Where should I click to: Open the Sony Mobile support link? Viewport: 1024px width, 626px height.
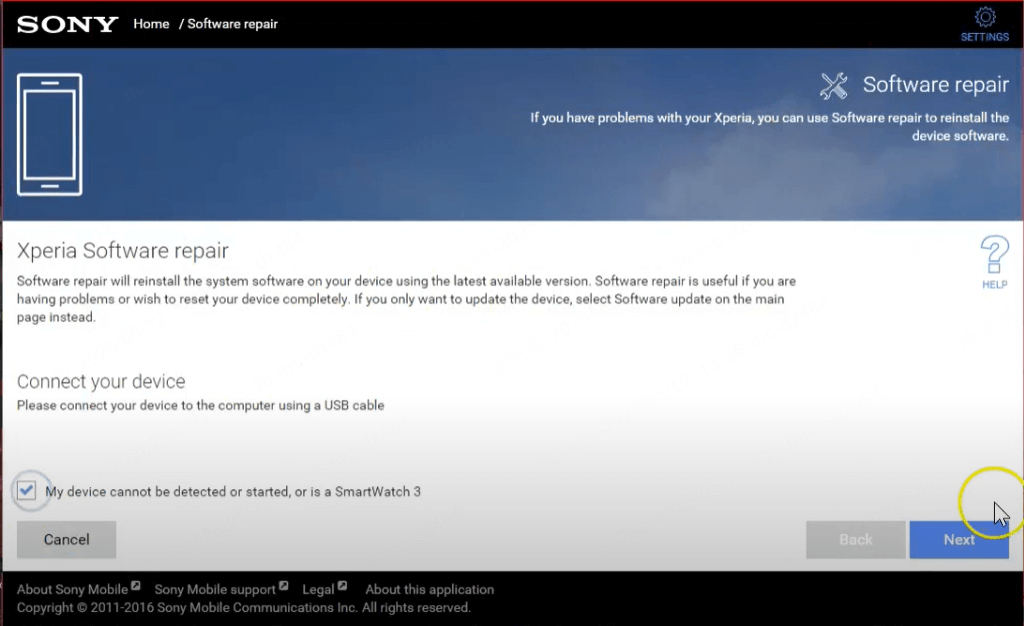tap(215, 589)
